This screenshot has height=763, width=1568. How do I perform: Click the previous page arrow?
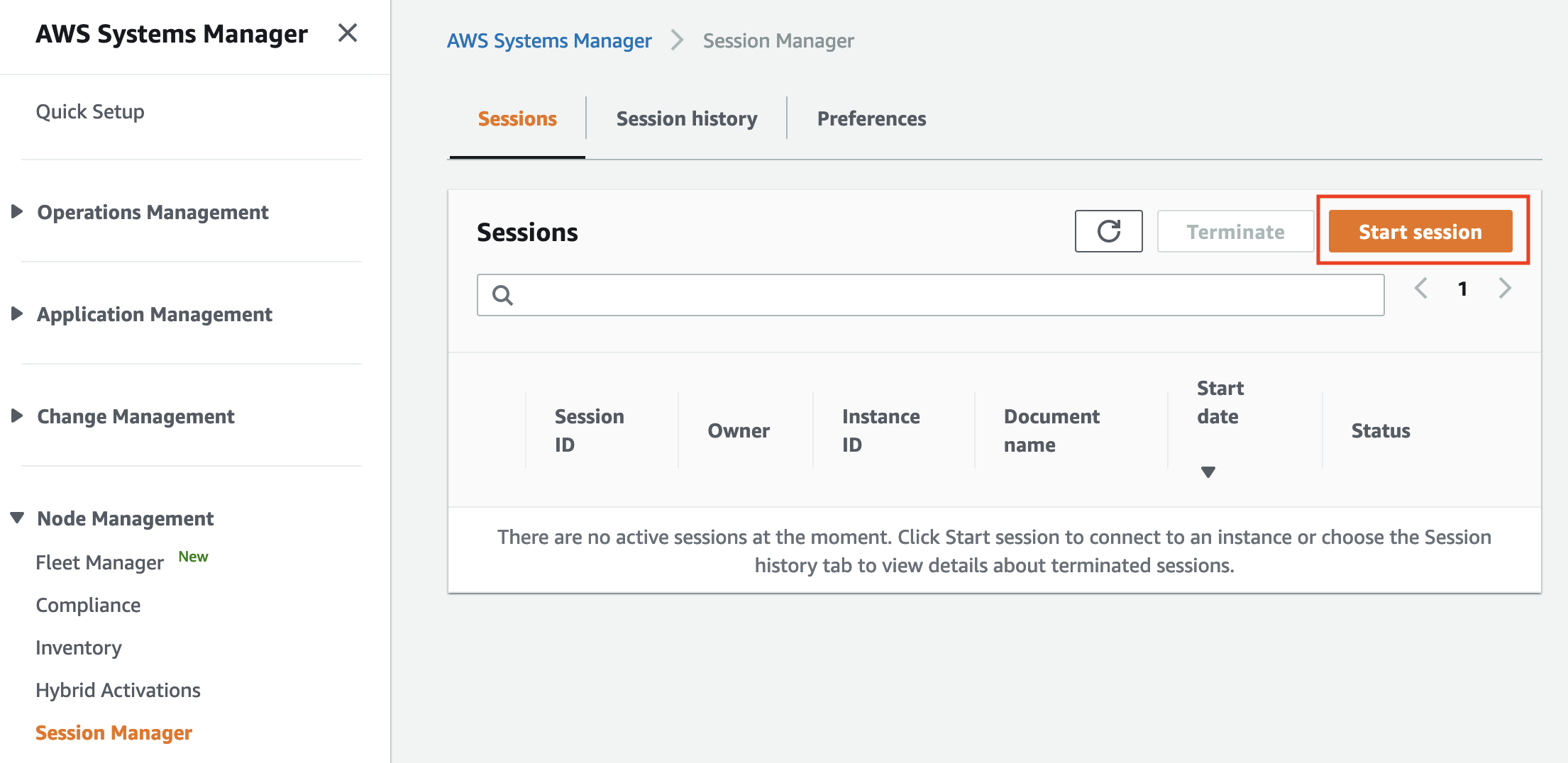(1420, 288)
